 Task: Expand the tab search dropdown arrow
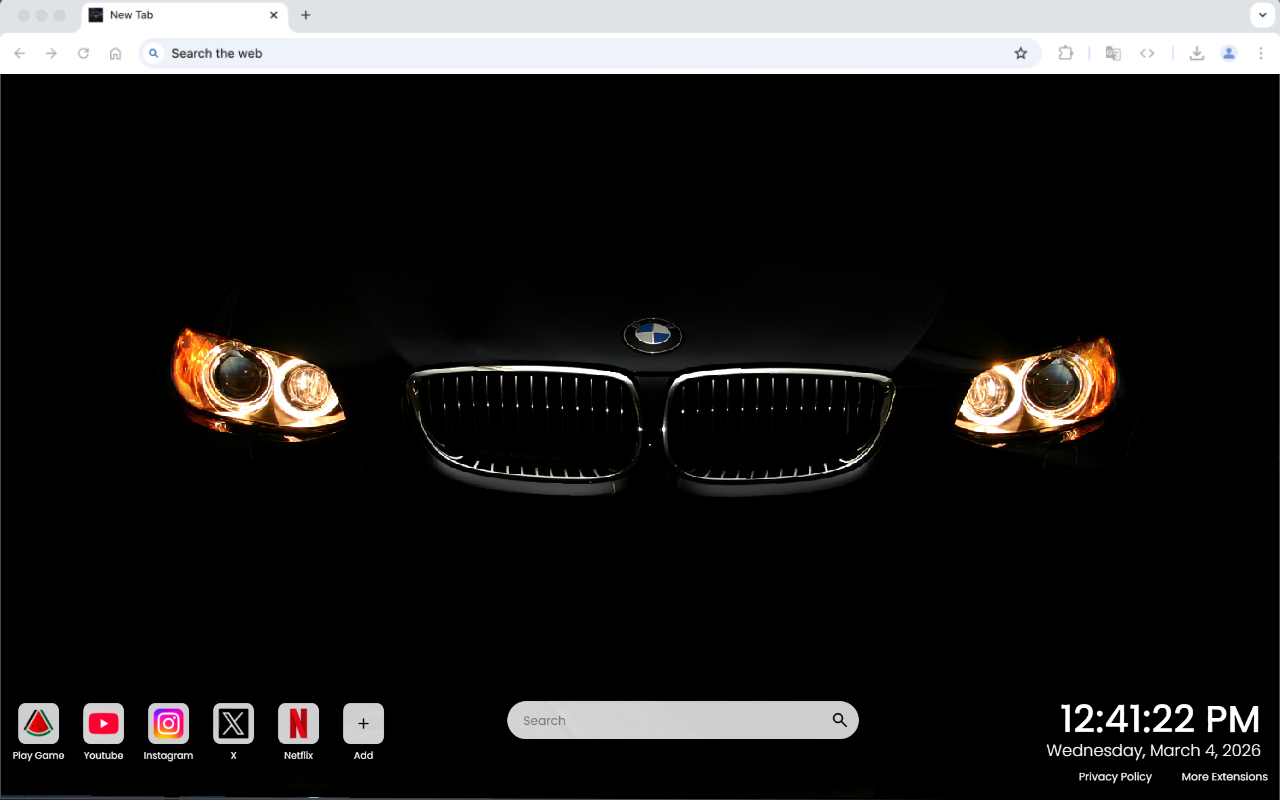(1261, 15)
